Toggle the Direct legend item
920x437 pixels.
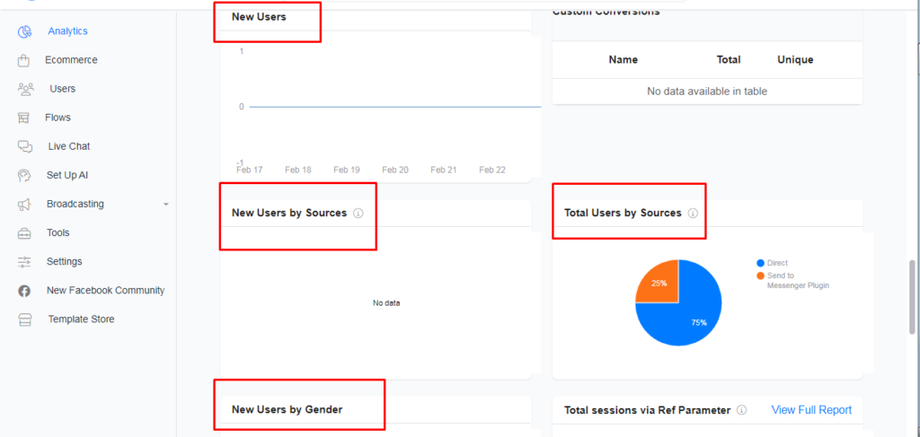pyautogui.click(x=777, y=263)
